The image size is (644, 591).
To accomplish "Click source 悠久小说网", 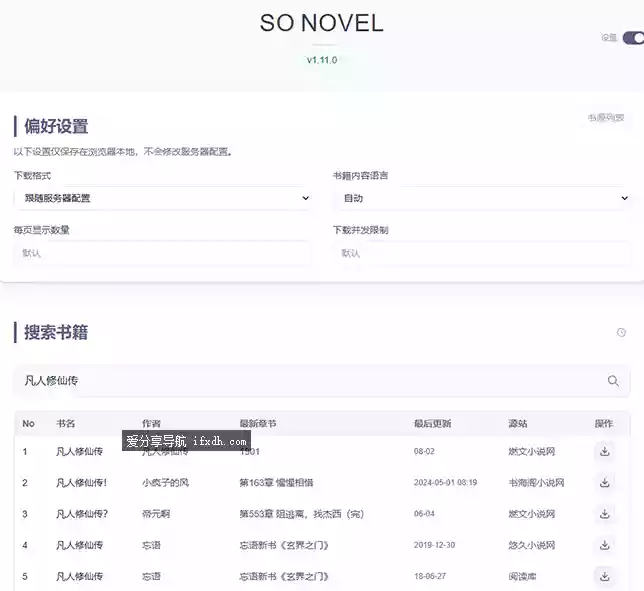I will pyautogui.click(x=532, y=545).
